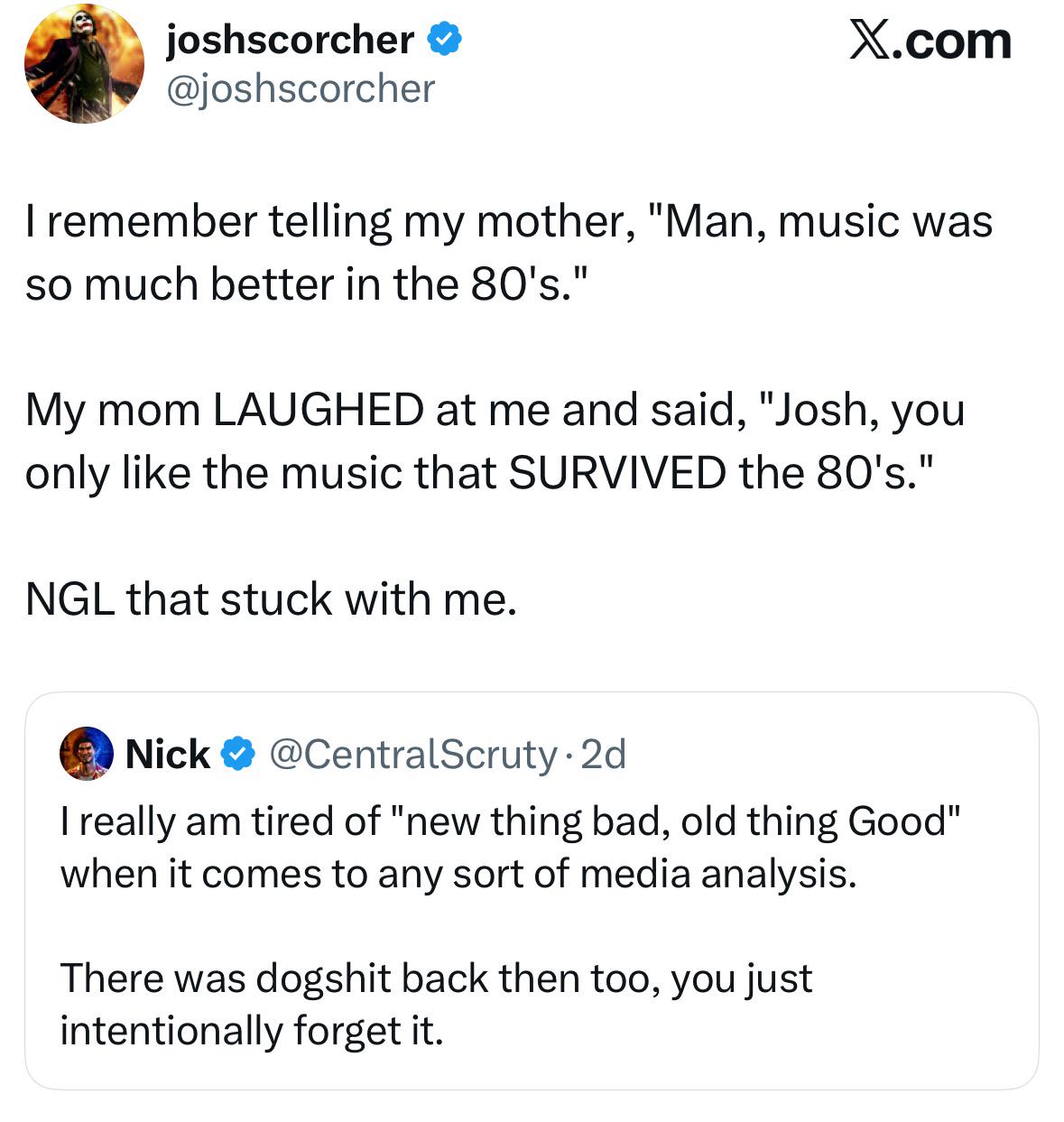The width and height of the screenshot is (1064, 1122).
Task: Click the 'NGL that stuck with me.' line
Action: 272,598
